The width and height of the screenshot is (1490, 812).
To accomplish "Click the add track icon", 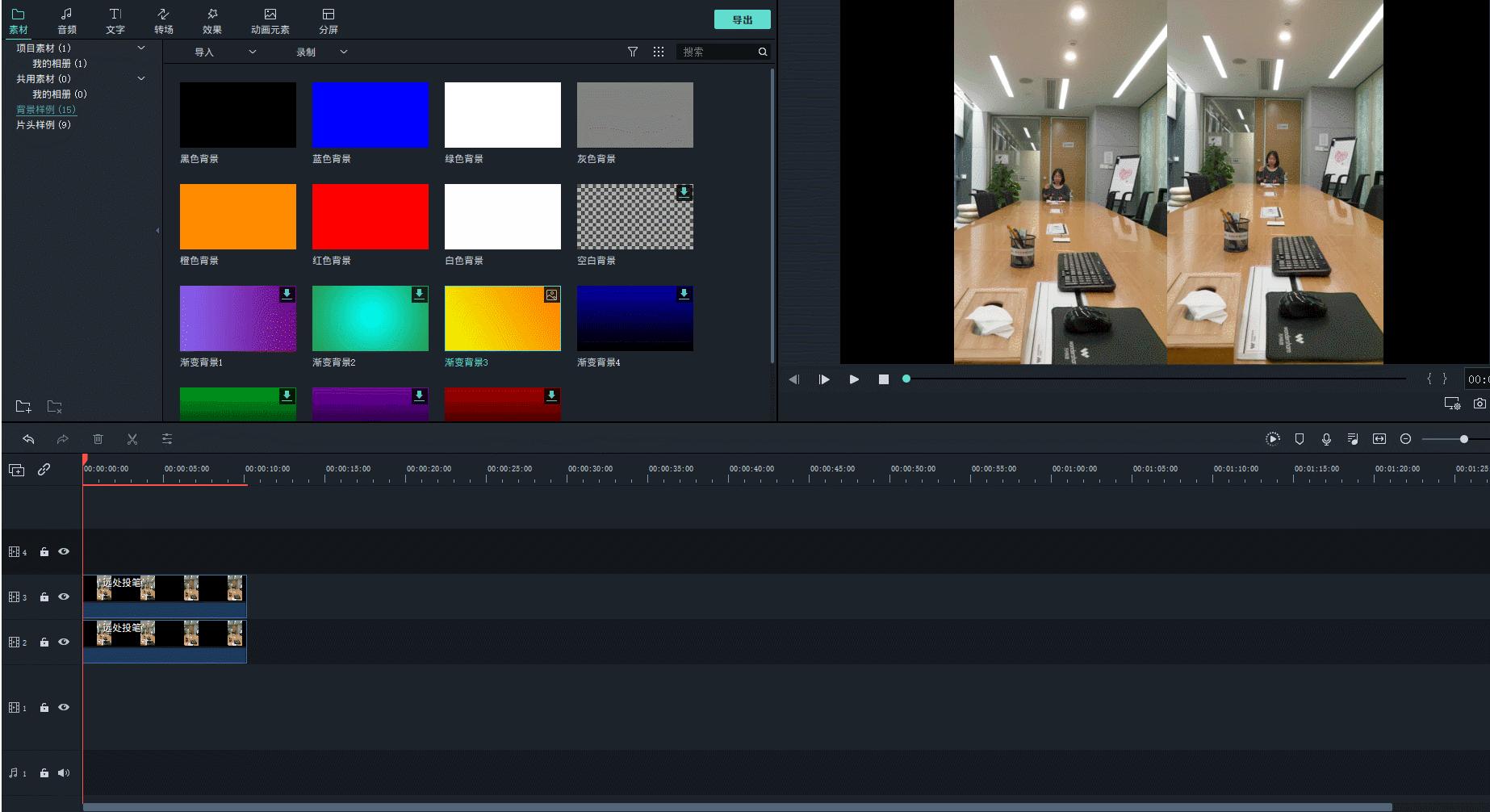I will point(16,470).
